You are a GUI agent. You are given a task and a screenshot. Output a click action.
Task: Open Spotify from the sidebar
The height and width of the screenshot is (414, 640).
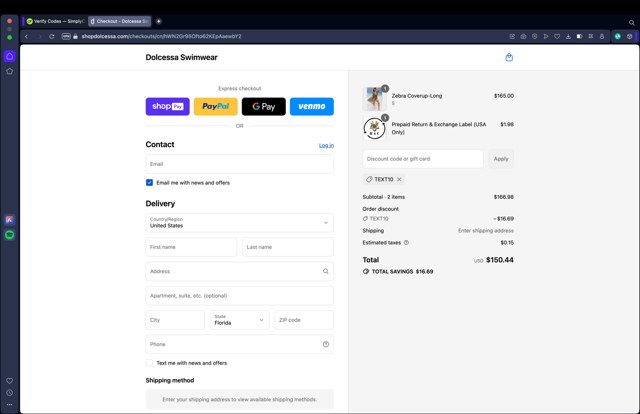(x=10, y=235)
